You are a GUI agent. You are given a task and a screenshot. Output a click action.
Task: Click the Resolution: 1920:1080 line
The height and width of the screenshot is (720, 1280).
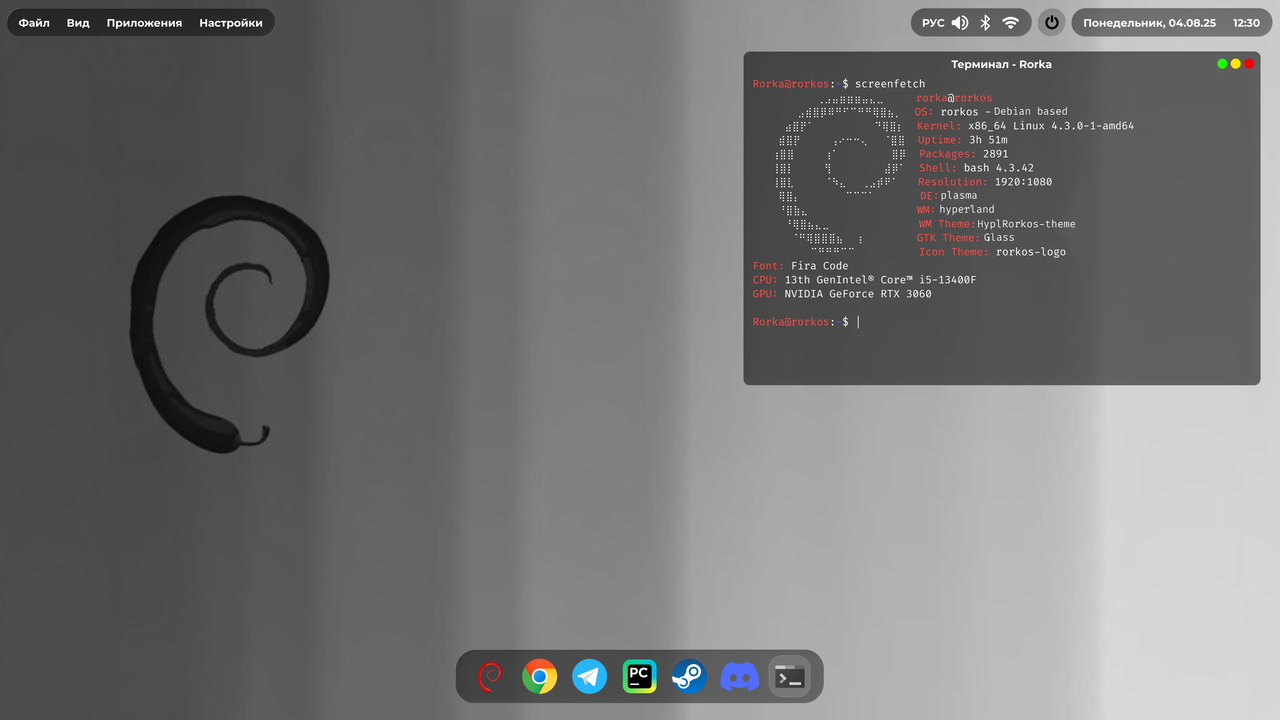[x=985, y=182]
